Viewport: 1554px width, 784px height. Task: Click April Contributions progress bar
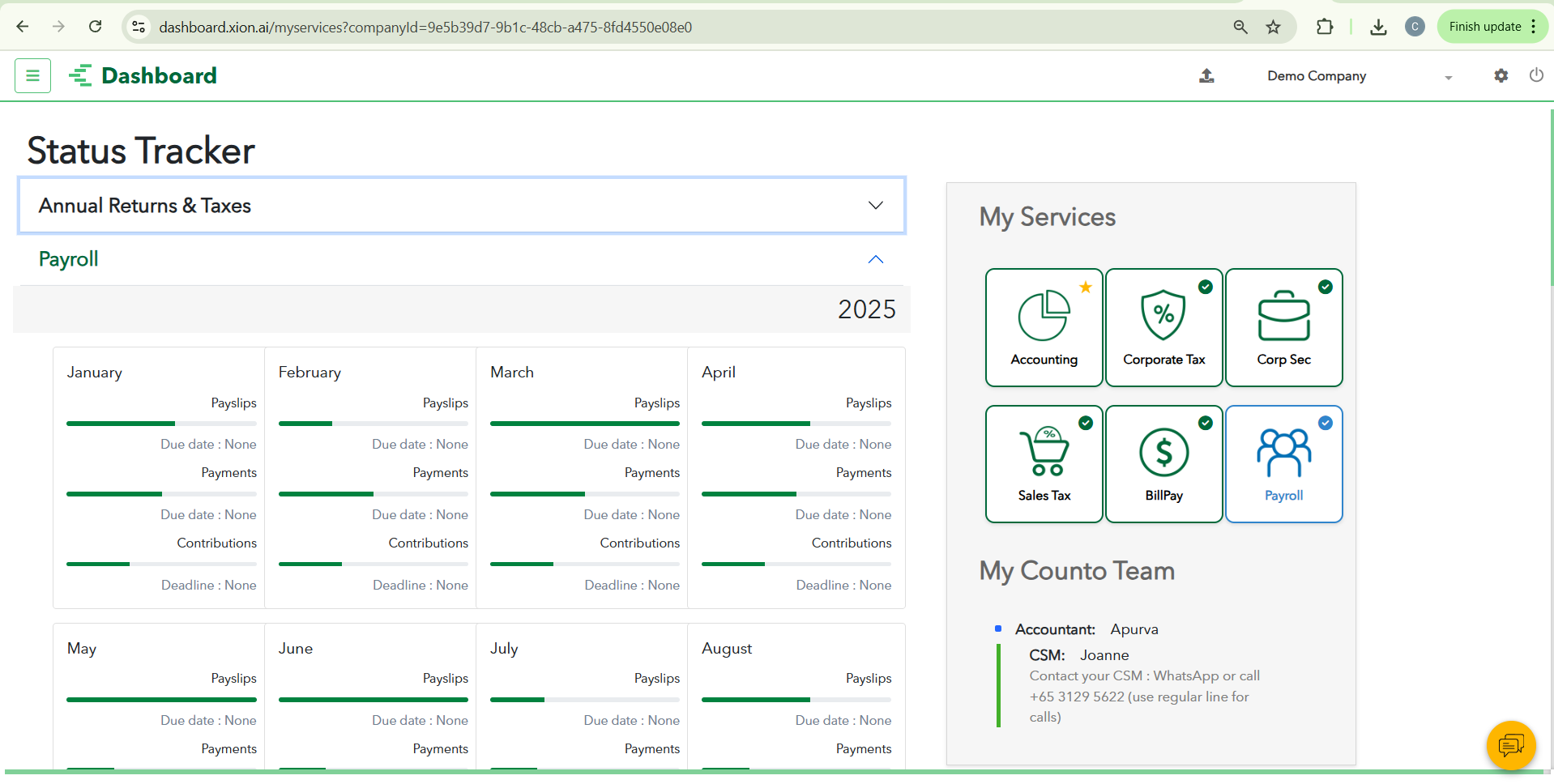coord(796,565)
